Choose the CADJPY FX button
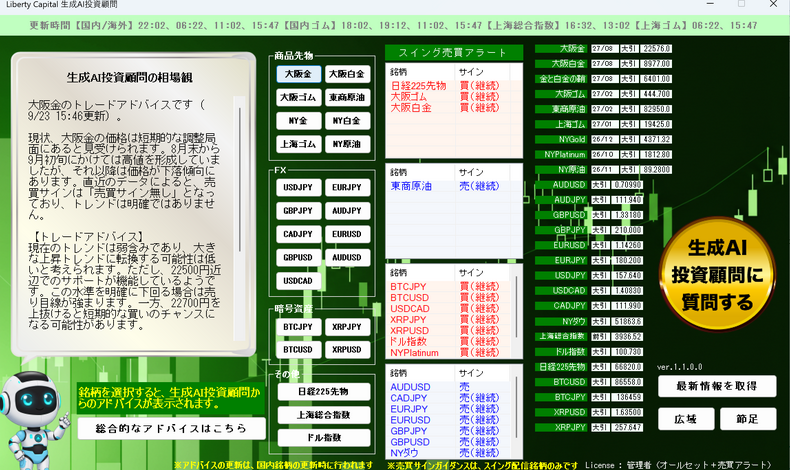Viewport: 790px width, 470px height. (x=298, y=234)
